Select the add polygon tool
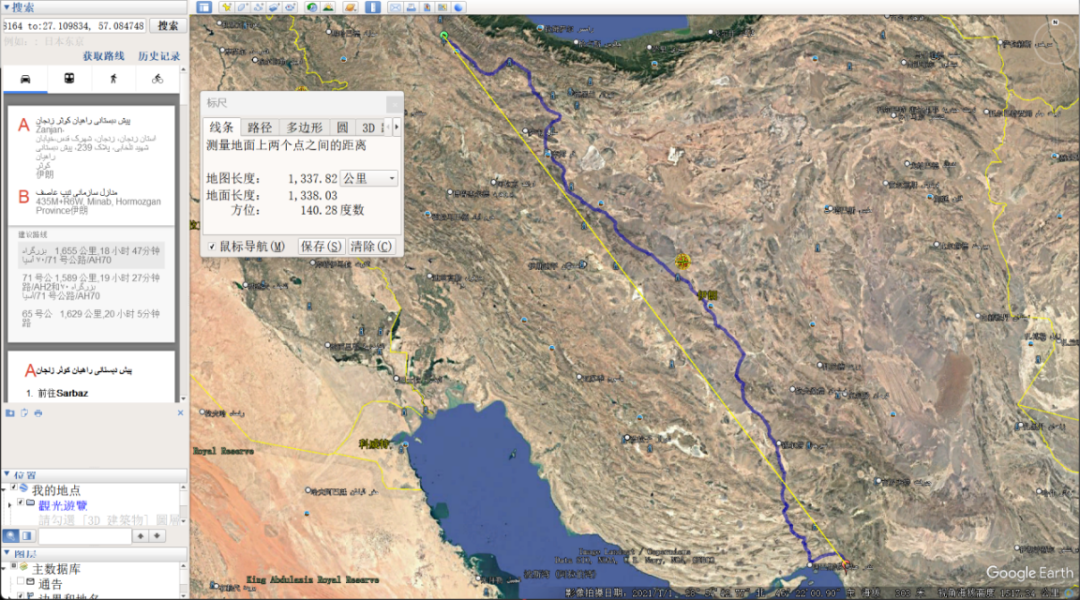Screen dimensions: 1080x600 coord(243,7)
